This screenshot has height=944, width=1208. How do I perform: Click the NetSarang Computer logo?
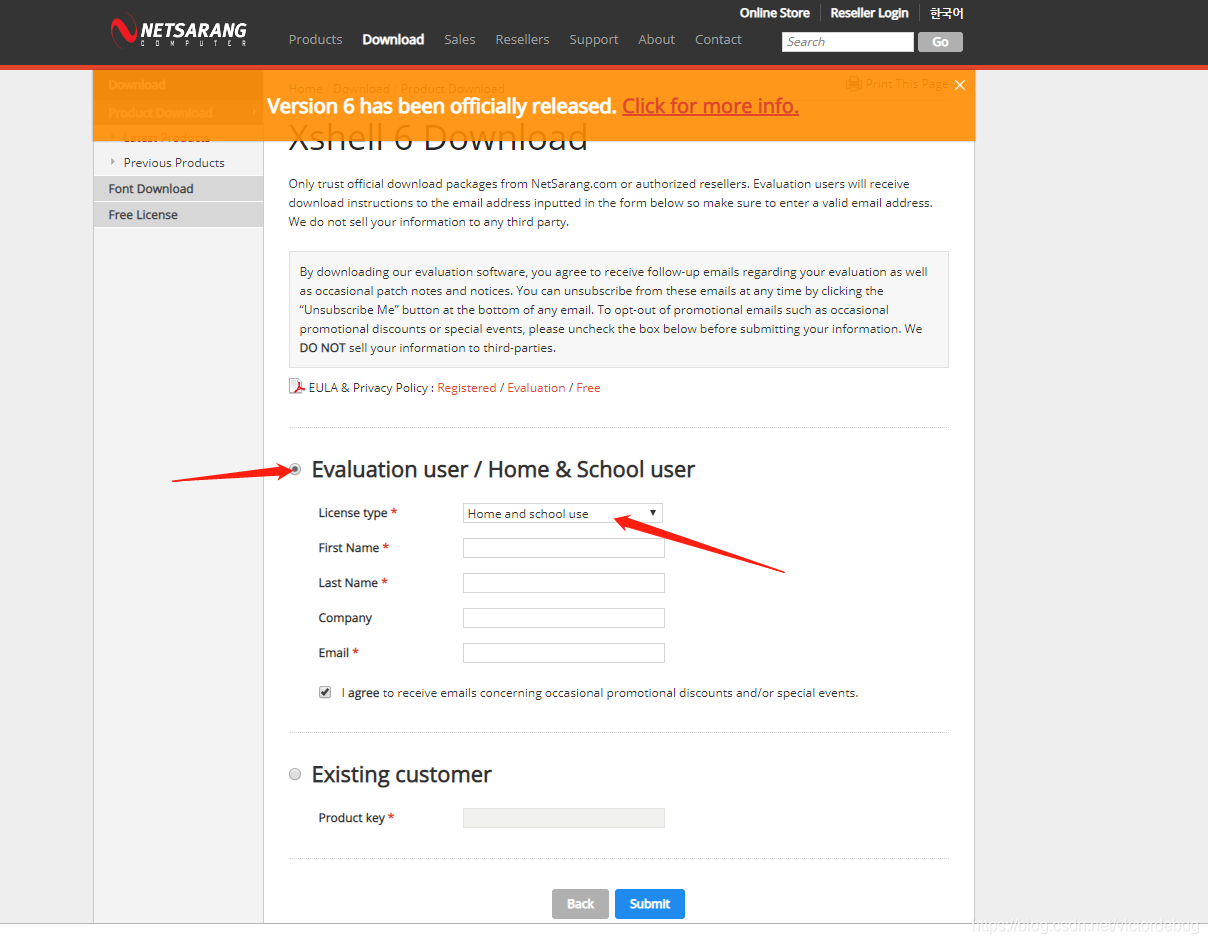coord(179,32)
